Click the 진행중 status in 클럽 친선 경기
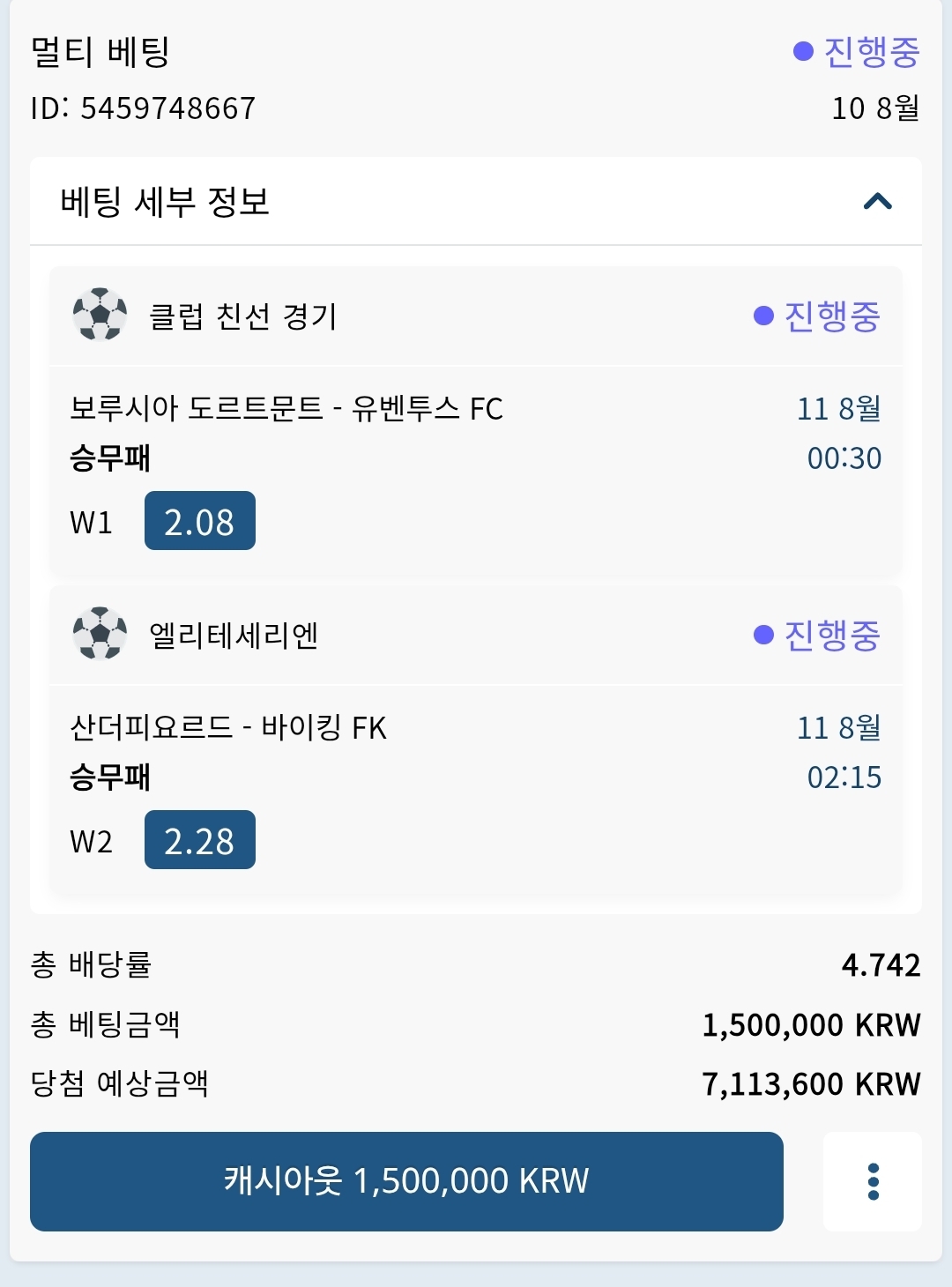The height and width of the screenshot is (1287, 952). pos(817,316)
